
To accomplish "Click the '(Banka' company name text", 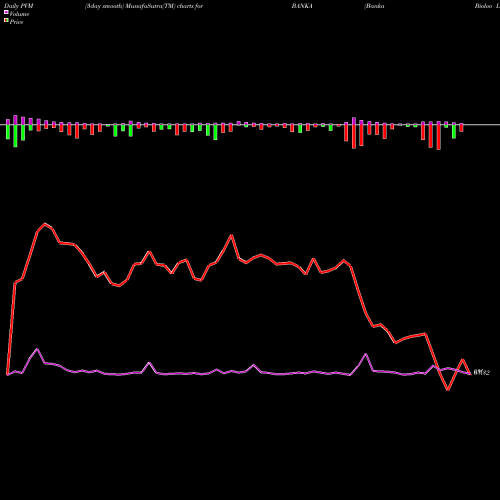I will pos(374,6).
